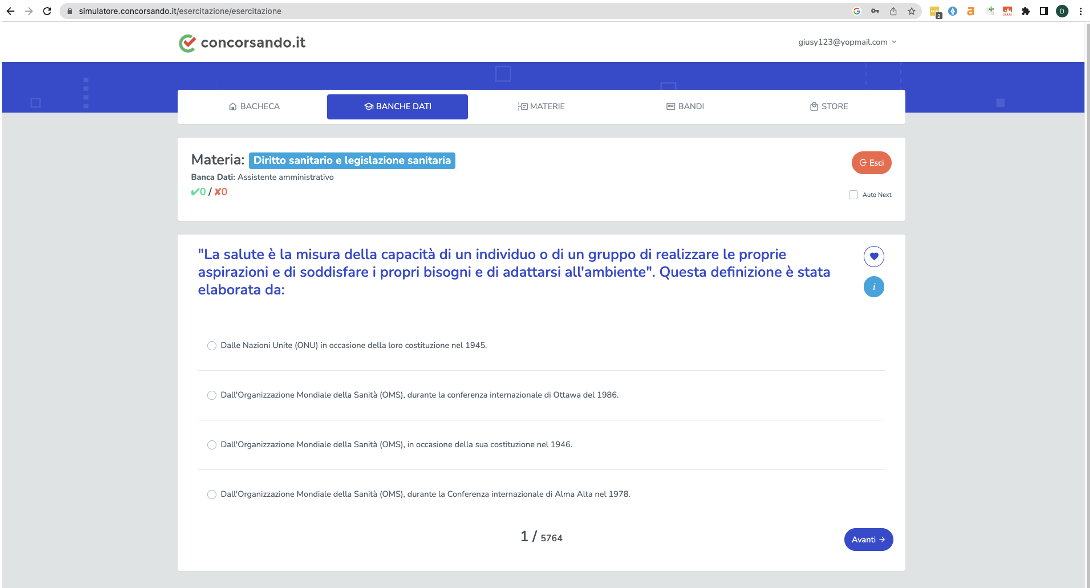Click the Avanti next button
This screenshot has height=588, width=1090.
click(x=868, y=539)
